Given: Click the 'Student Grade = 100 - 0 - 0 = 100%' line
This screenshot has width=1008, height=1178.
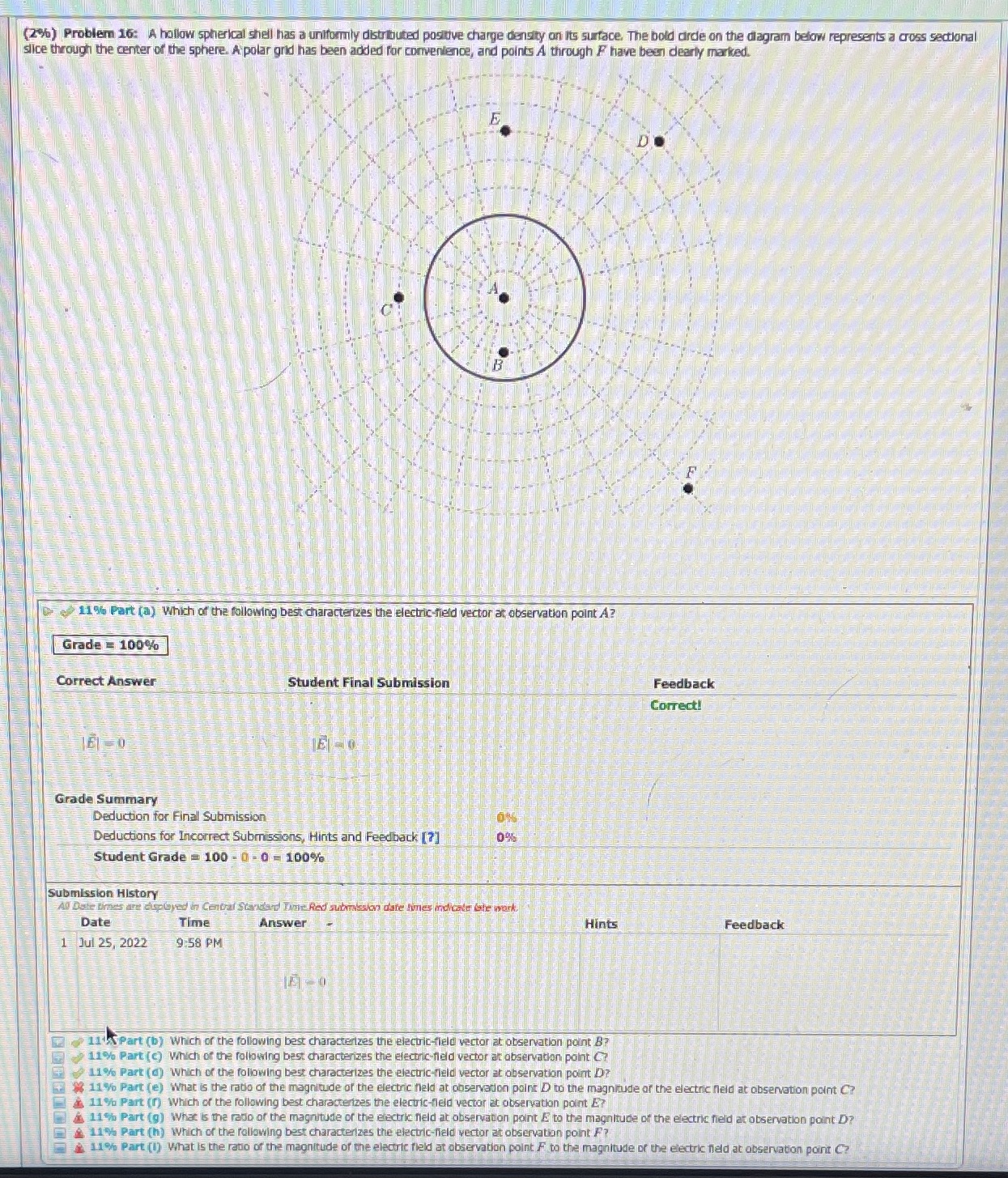Looking at the screenshot, I should [x=209, y=857].
